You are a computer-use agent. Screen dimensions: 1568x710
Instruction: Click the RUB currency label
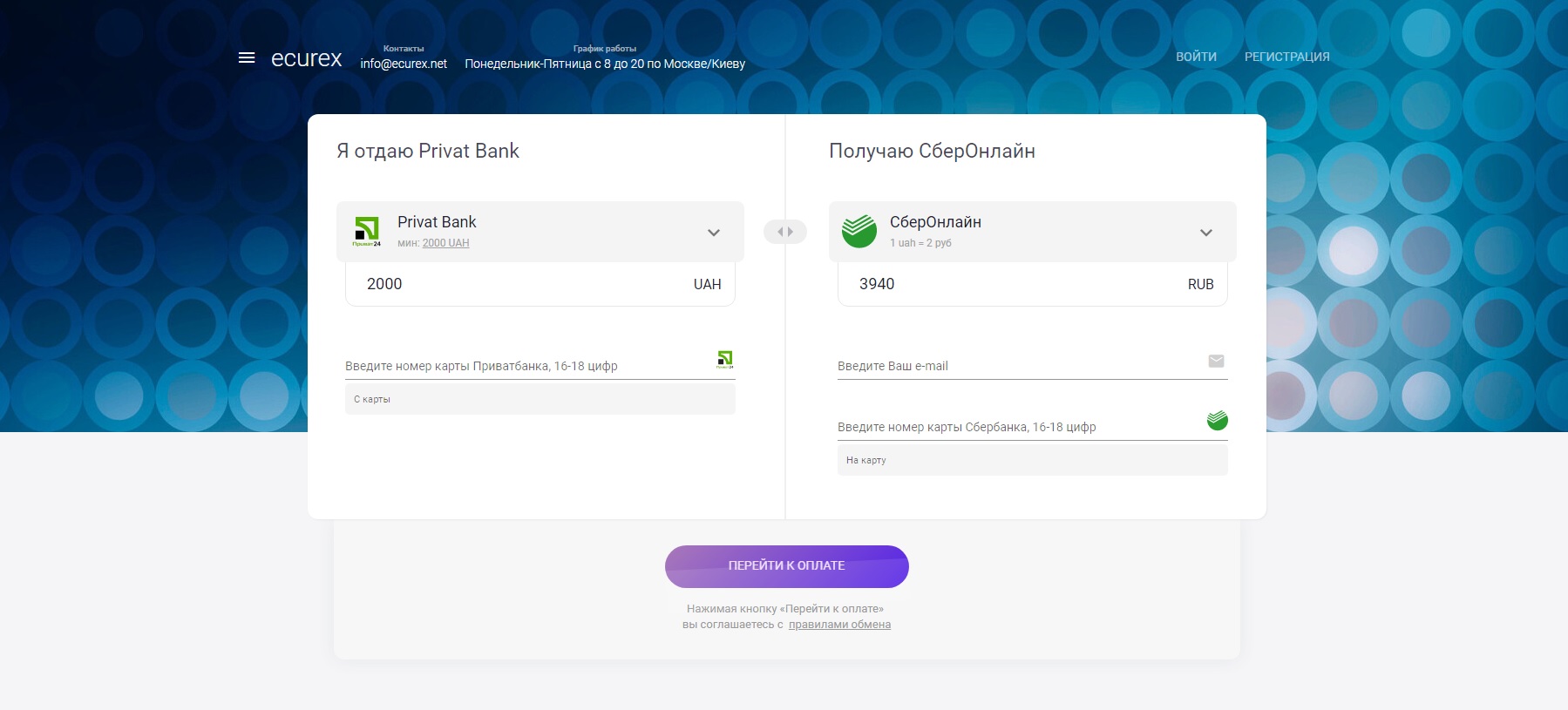1200,284
